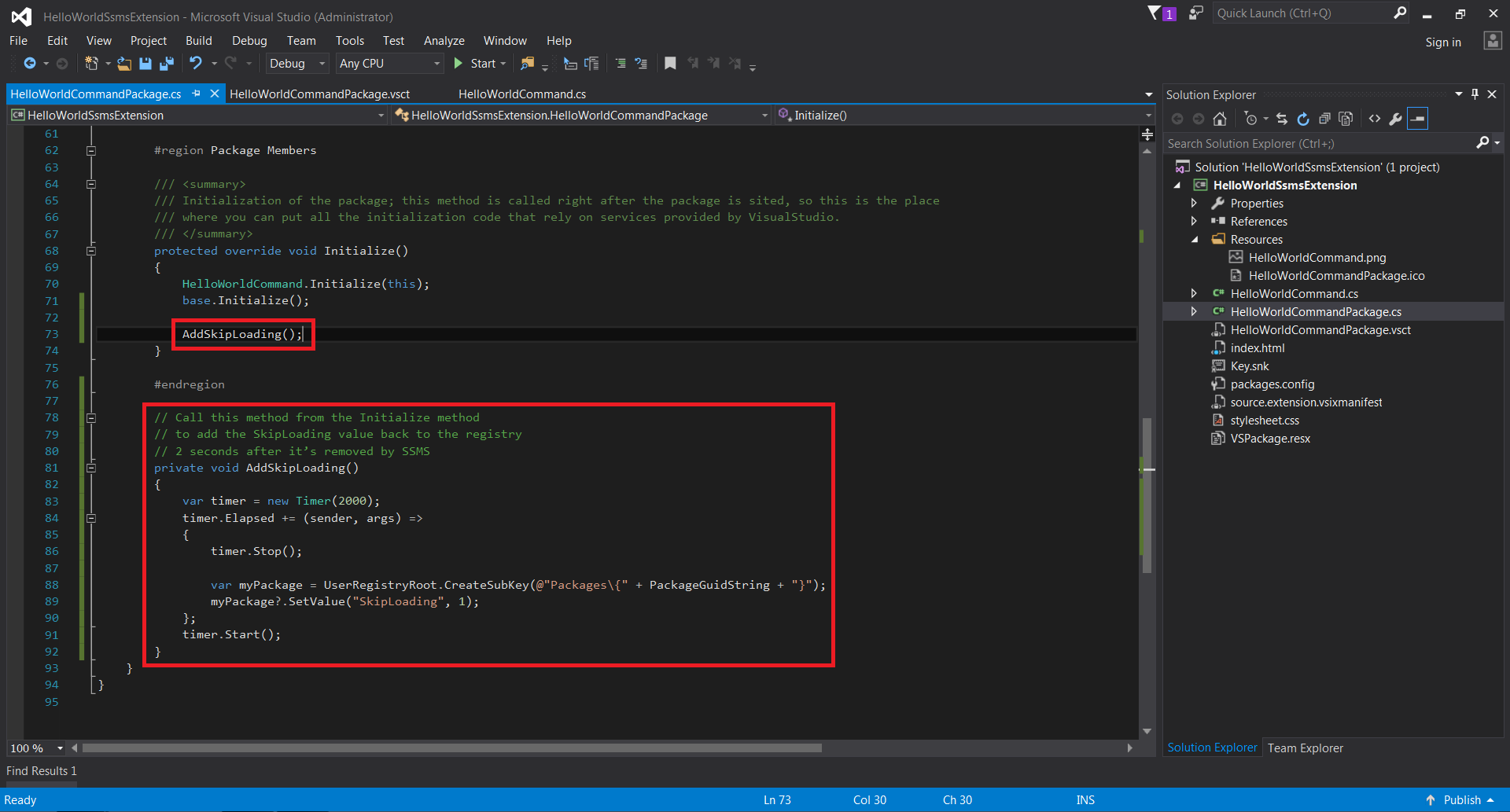Click the New Project toolbar icon

pyautogui.click(x=92, y=64)
